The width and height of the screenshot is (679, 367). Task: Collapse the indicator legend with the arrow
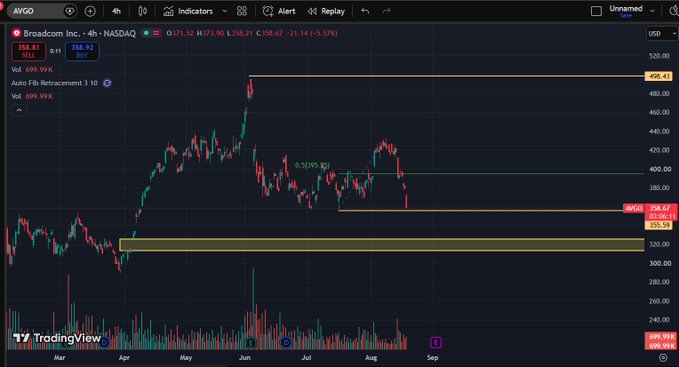(x=19, y=110)
